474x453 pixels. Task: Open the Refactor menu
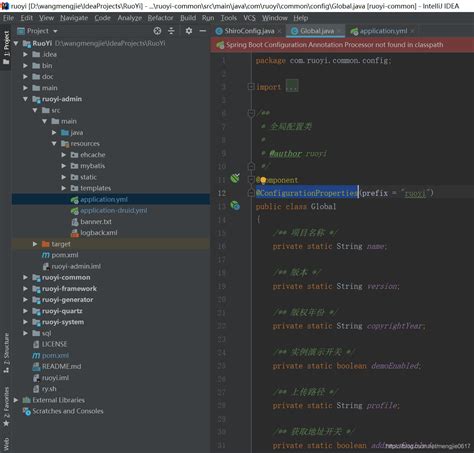point(160,18)
